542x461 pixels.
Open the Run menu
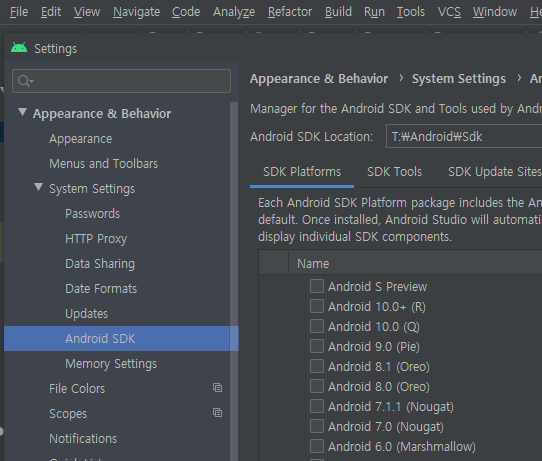(x=374, y=12)
